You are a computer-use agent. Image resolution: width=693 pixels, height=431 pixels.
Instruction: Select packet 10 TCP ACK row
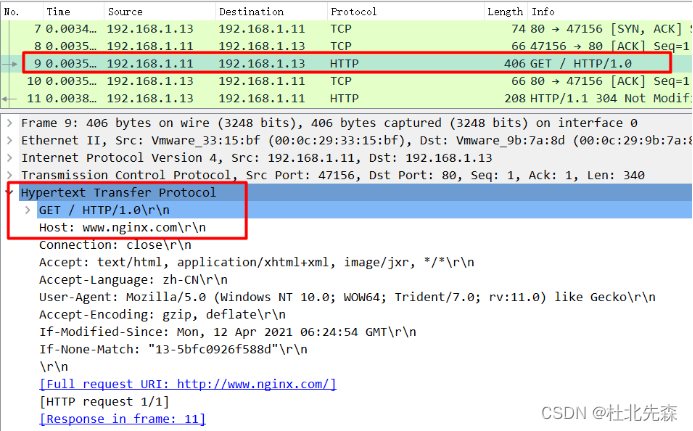346,81
